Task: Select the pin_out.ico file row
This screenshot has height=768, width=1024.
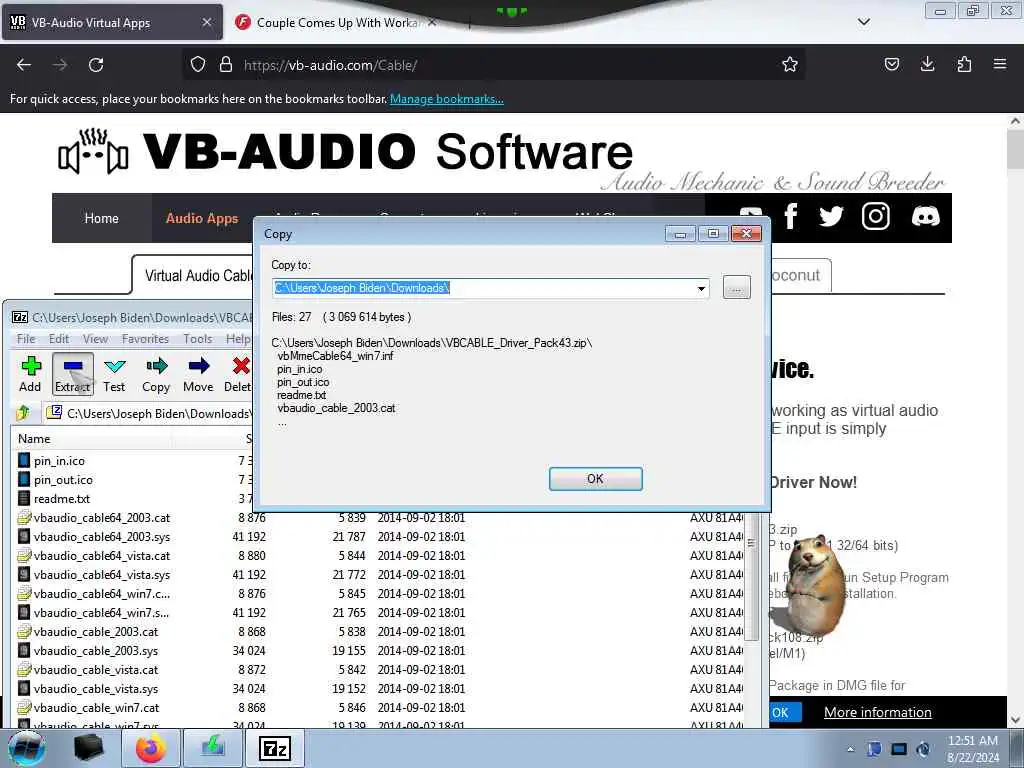Action: 133,479
